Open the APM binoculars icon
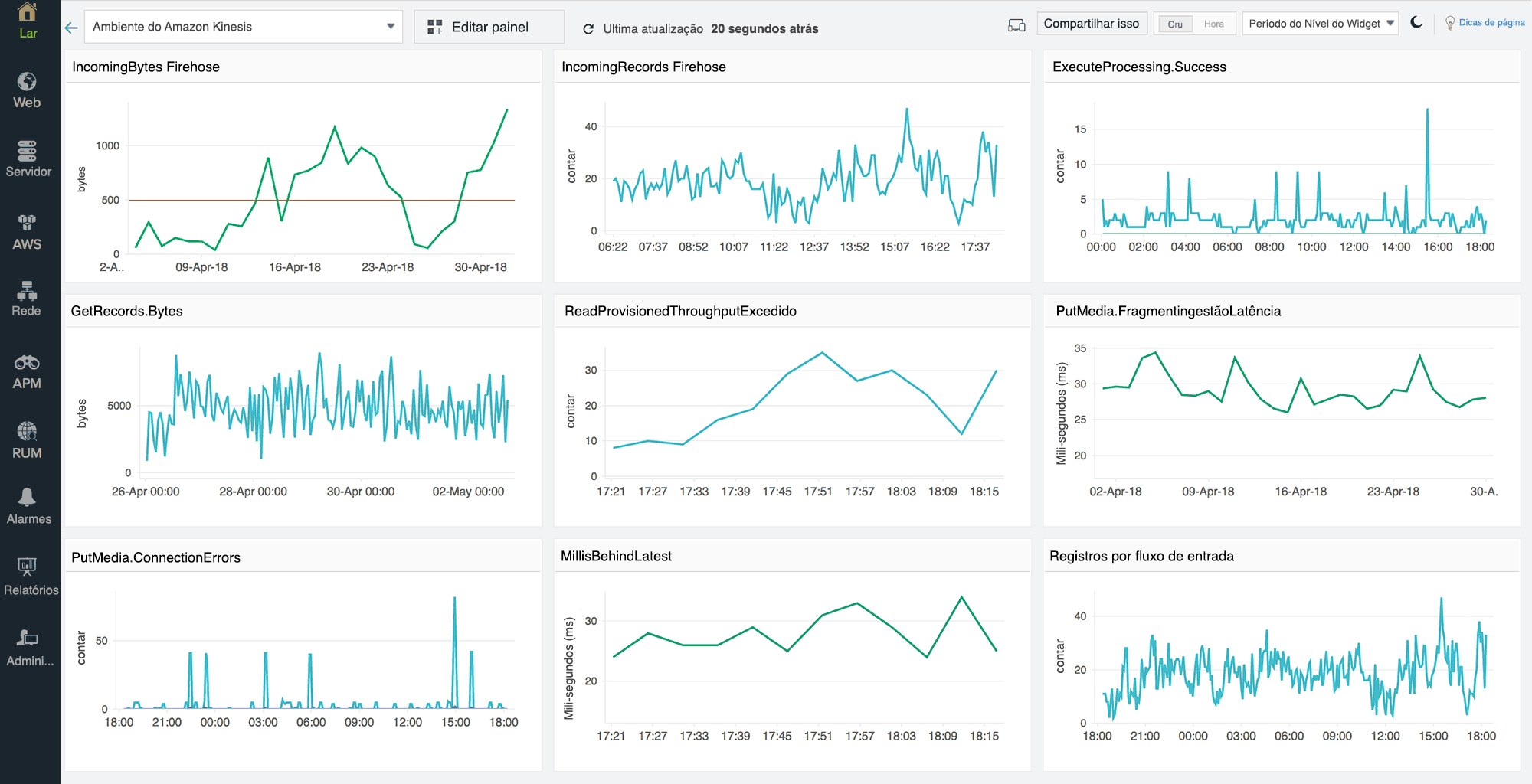This screenshot has width=1532, height=784. click(28, 367)
